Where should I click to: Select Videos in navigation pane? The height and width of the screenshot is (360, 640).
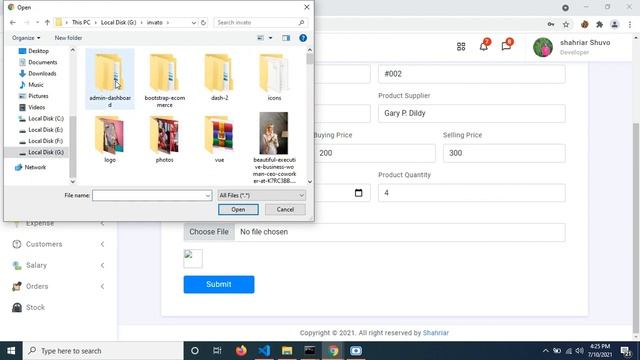click(x=36, y=107)
